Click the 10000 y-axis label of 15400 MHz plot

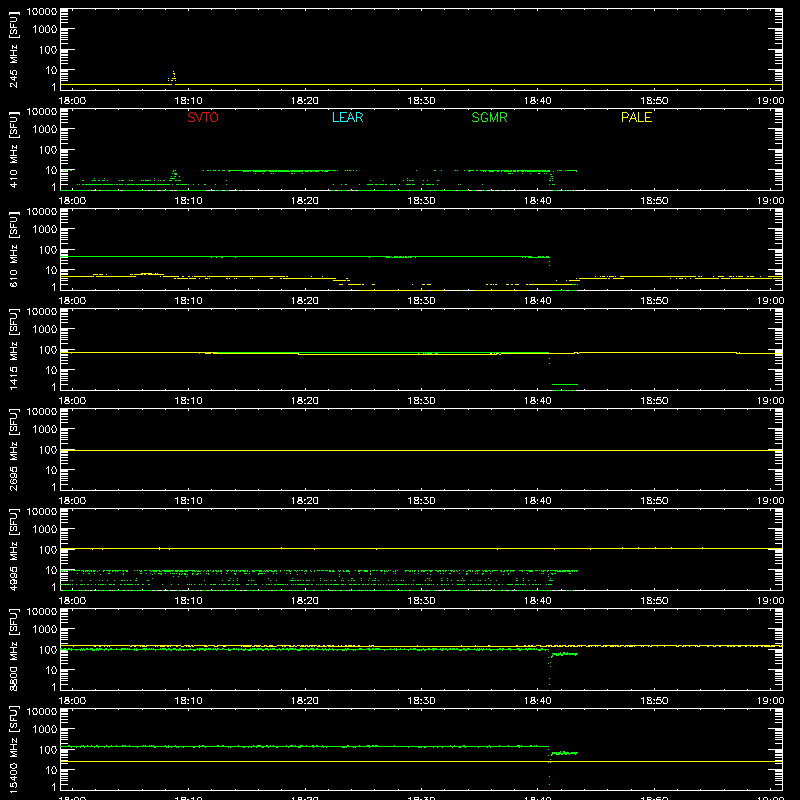pyautogui.click(x=42, y=712)
